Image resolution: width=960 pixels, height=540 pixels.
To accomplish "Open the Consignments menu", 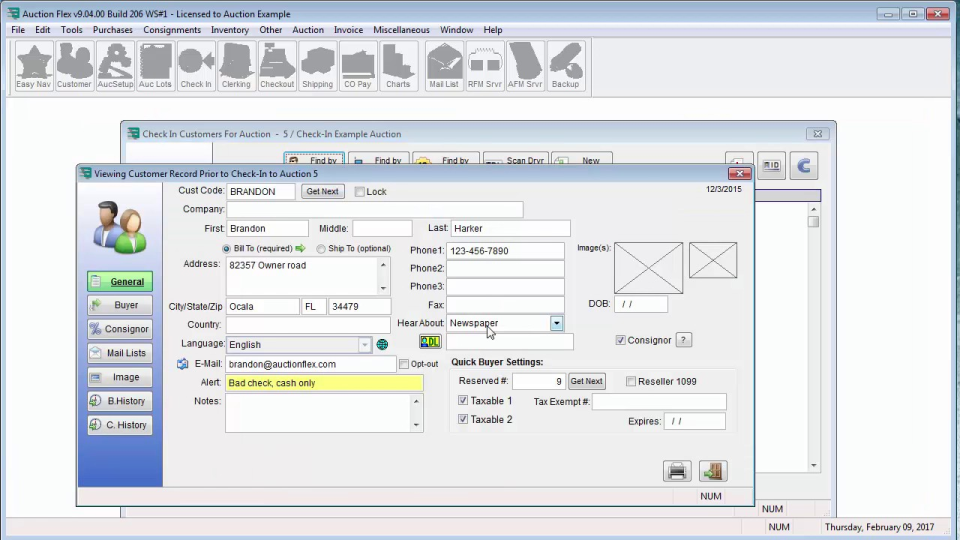I will [x=172, y=30].
